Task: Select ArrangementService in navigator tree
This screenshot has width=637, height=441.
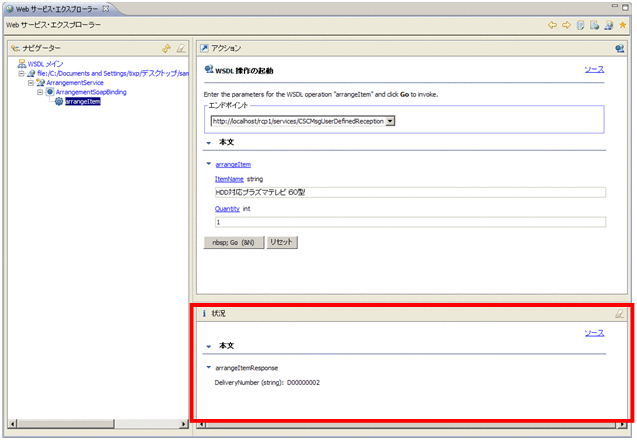Action: [75, 83]
